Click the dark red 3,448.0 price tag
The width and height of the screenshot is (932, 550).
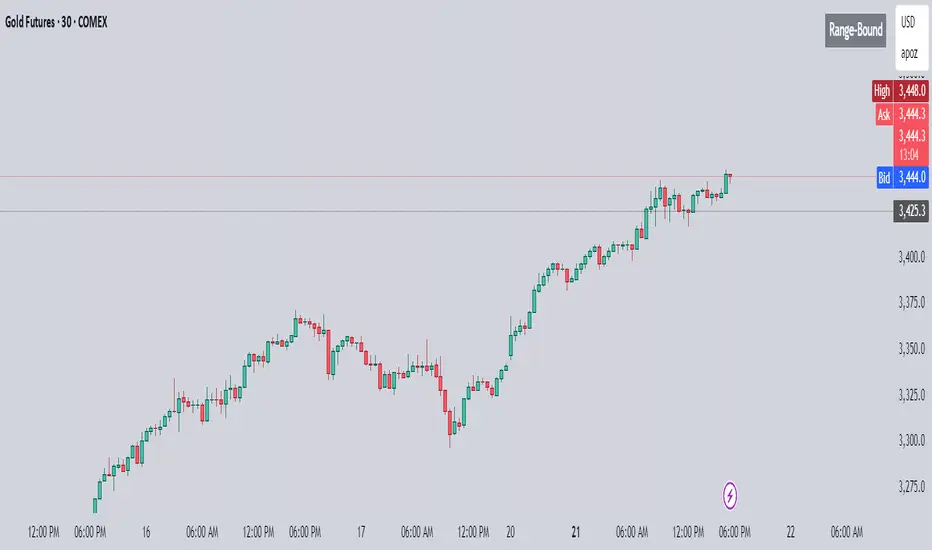[911, 91]
